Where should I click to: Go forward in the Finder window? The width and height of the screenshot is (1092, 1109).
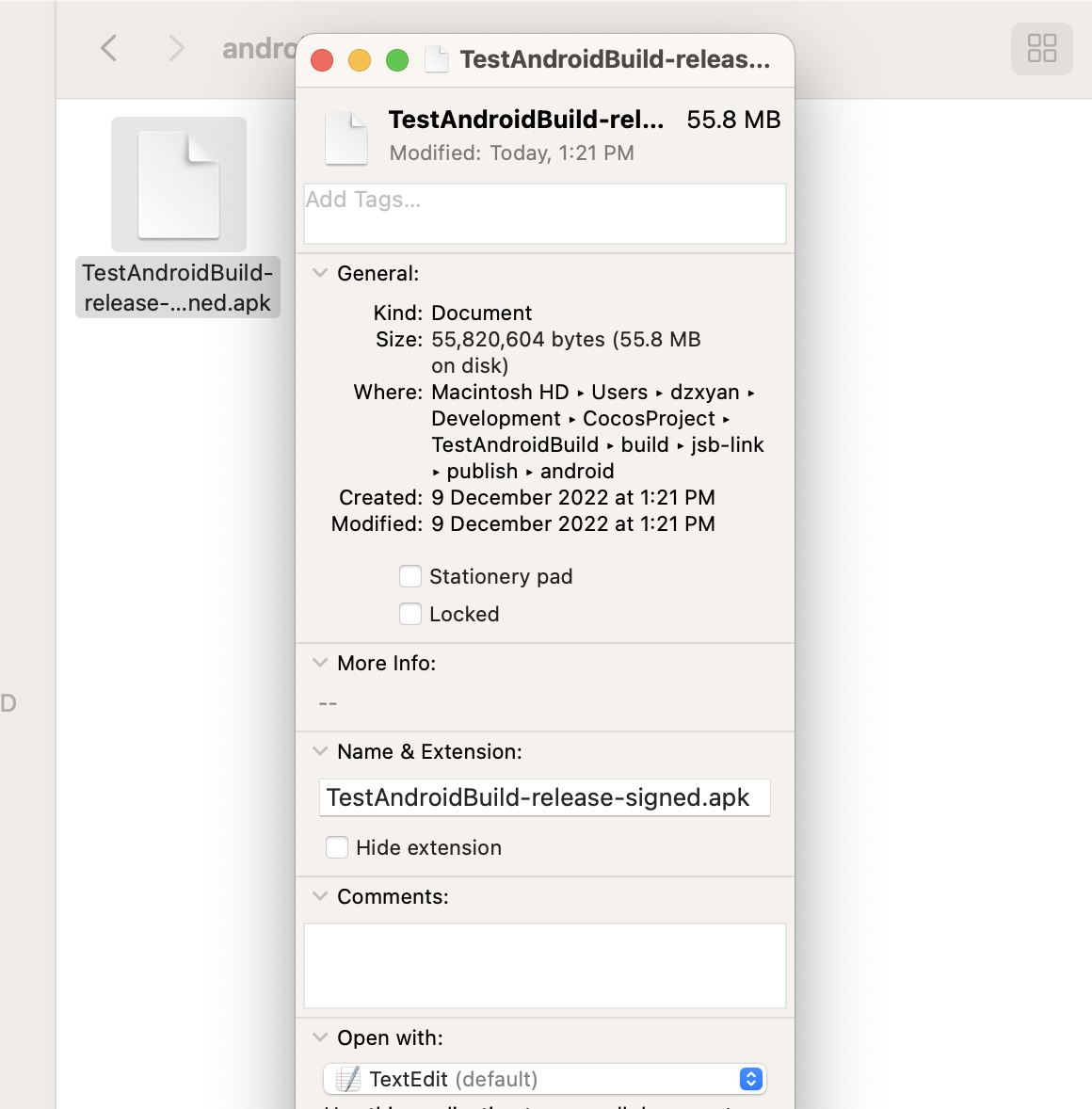(176, 49)
